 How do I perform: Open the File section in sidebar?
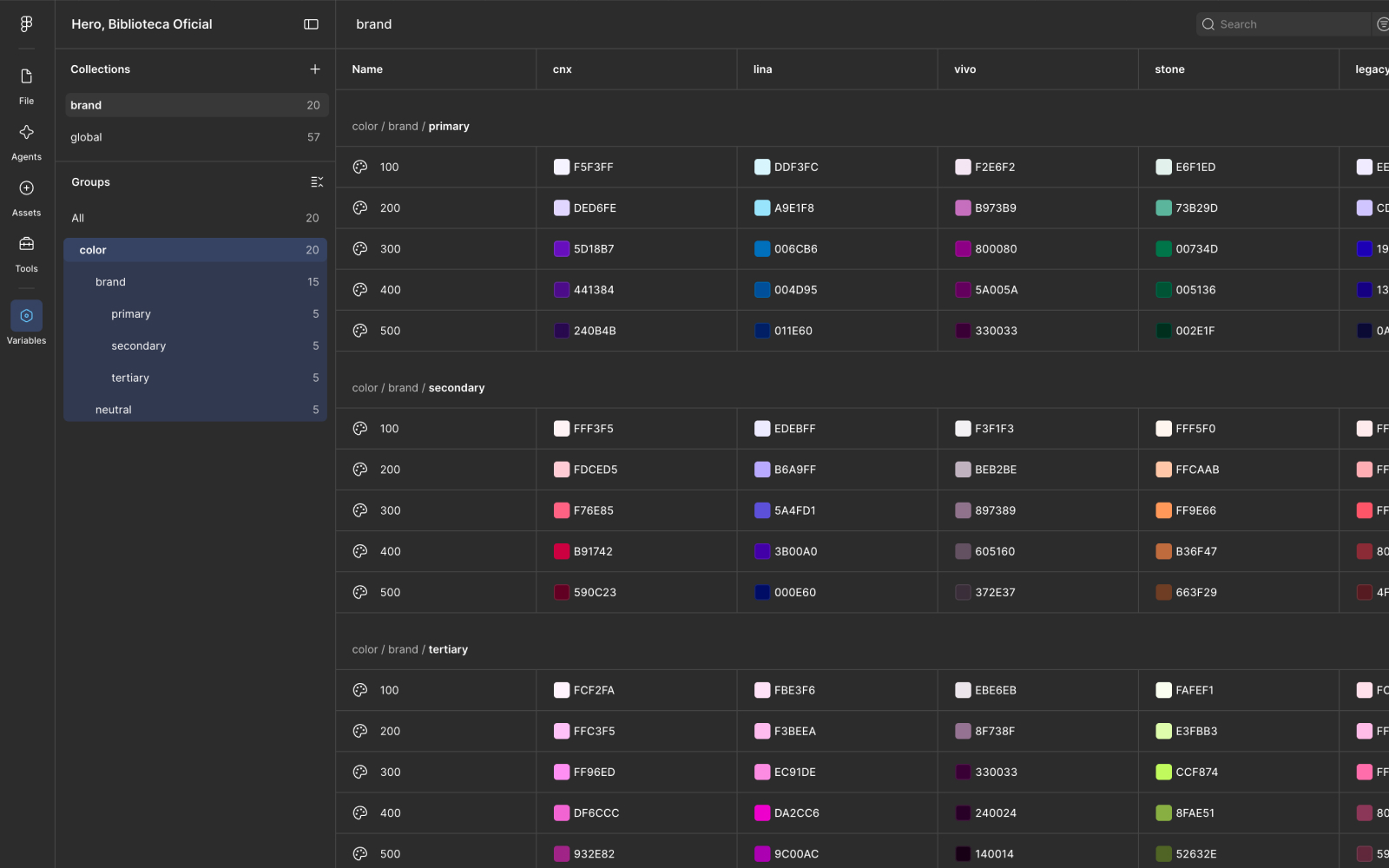(x=26, y=87)
